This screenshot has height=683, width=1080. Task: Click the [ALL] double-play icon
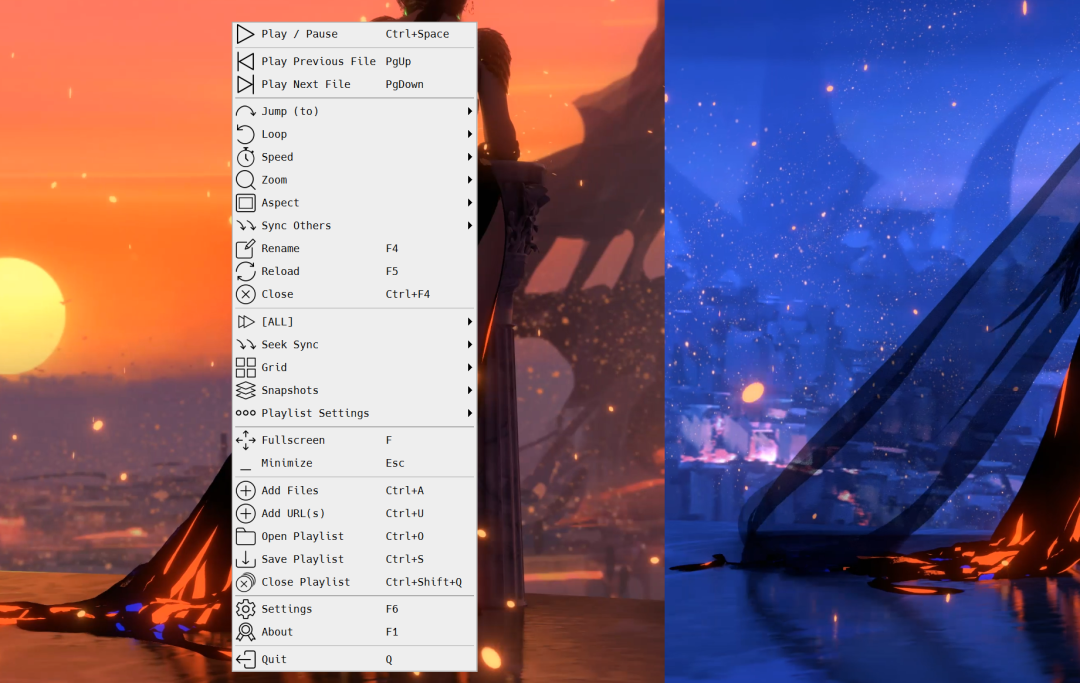245,322
